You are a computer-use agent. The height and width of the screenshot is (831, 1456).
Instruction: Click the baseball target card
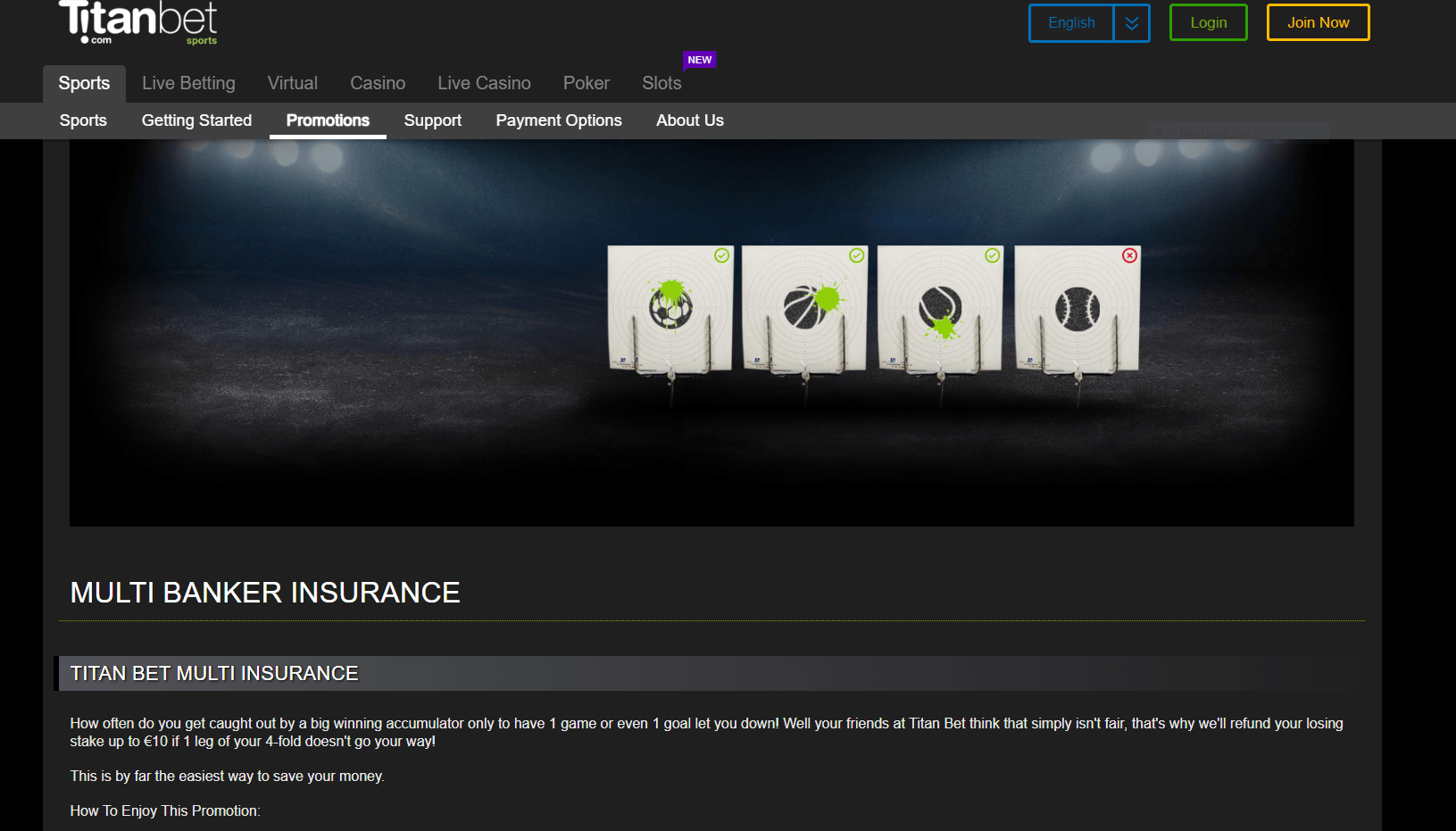1077,308
